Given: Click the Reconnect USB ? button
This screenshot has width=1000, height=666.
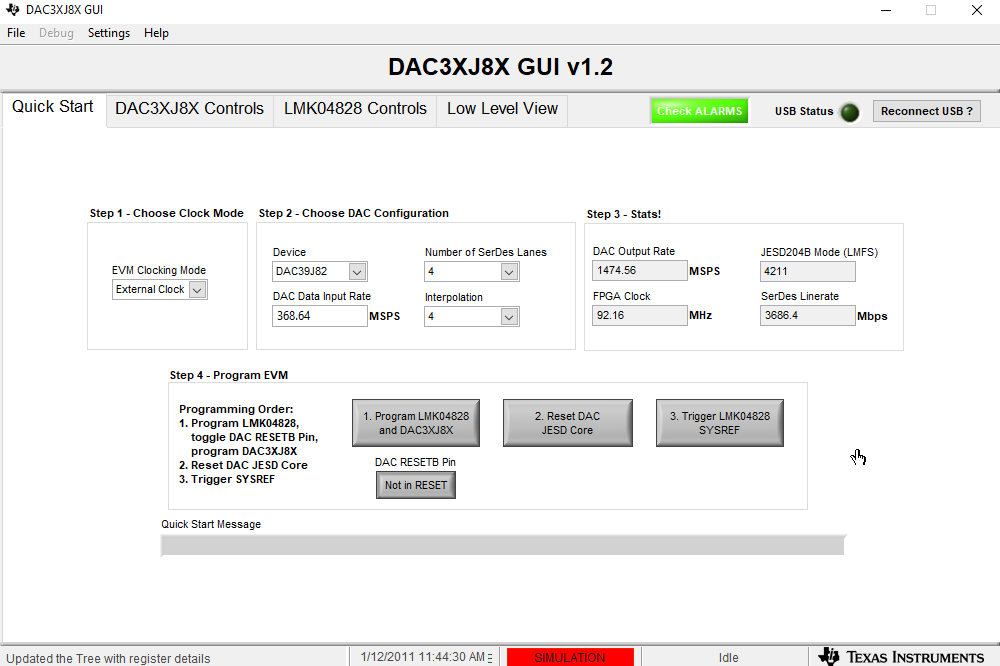Looking at the screenshot, I should click(x=927, y=111).
